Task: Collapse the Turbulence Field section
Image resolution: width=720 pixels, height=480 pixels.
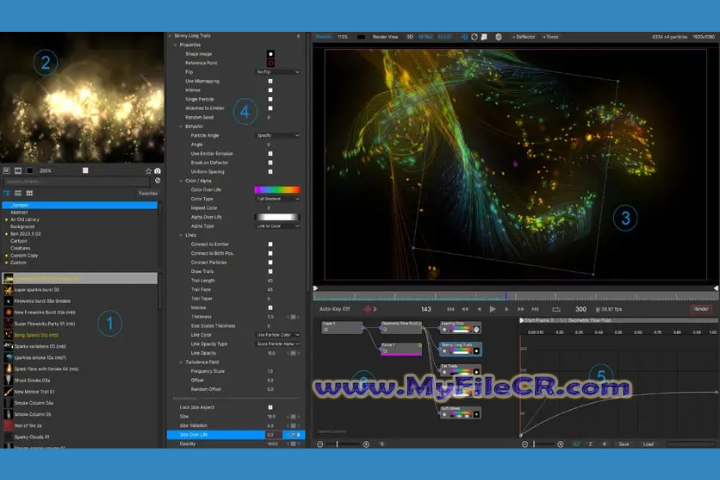Action: [181, 362]
